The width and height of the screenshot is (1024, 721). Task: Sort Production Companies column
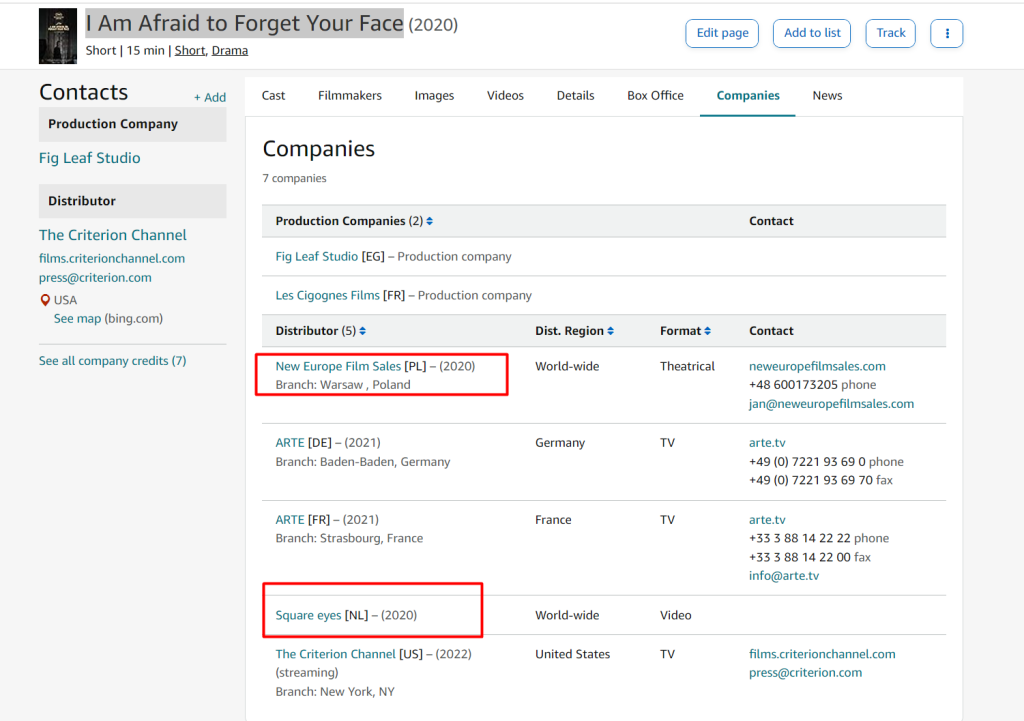click(429, 222)
